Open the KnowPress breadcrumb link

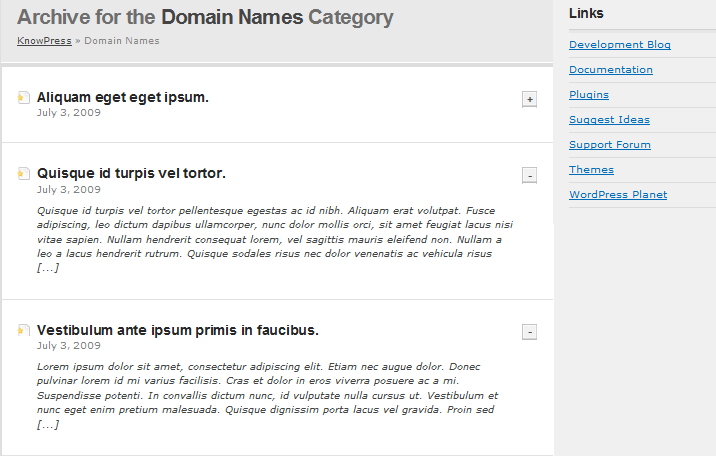[x=44, y=41]
